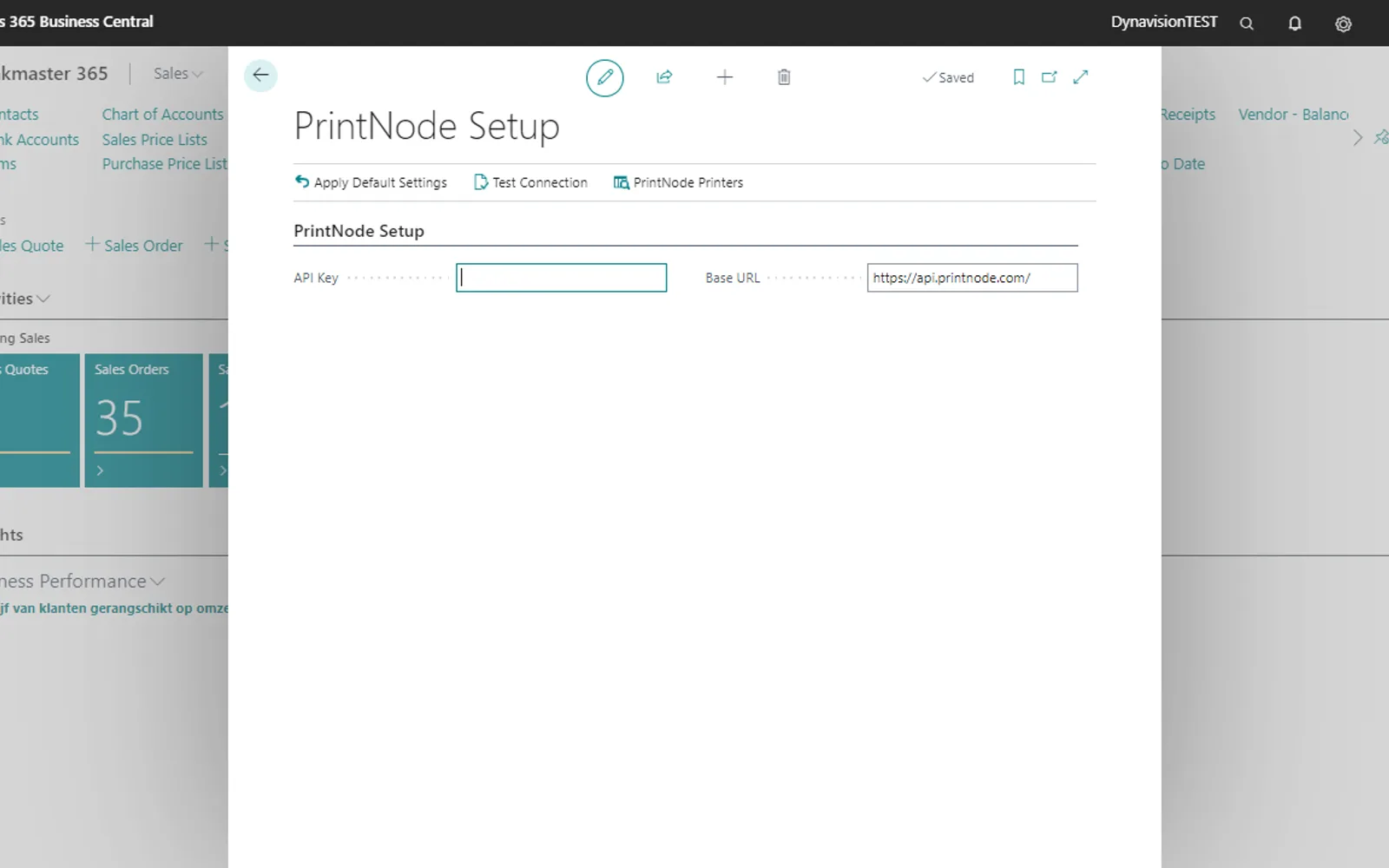Open Sales Price Lists link
Viewport: 1389px width, 868px height.
coord(155,140)
